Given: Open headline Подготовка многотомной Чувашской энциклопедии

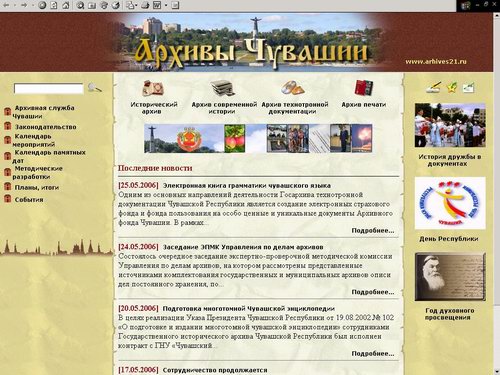Looking at the screenshot, I should pyautogui.click(x=249, y=309).
